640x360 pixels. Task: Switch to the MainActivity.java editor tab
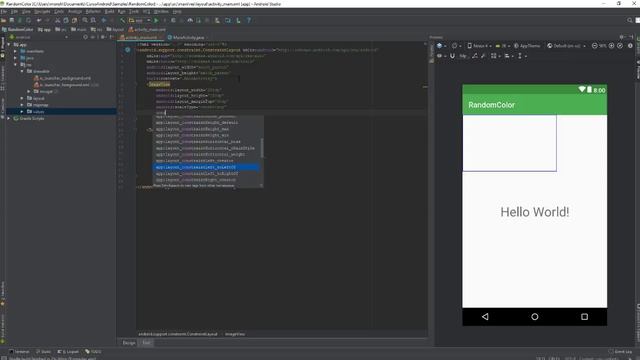pyautogui.click(x=187, y=37)
